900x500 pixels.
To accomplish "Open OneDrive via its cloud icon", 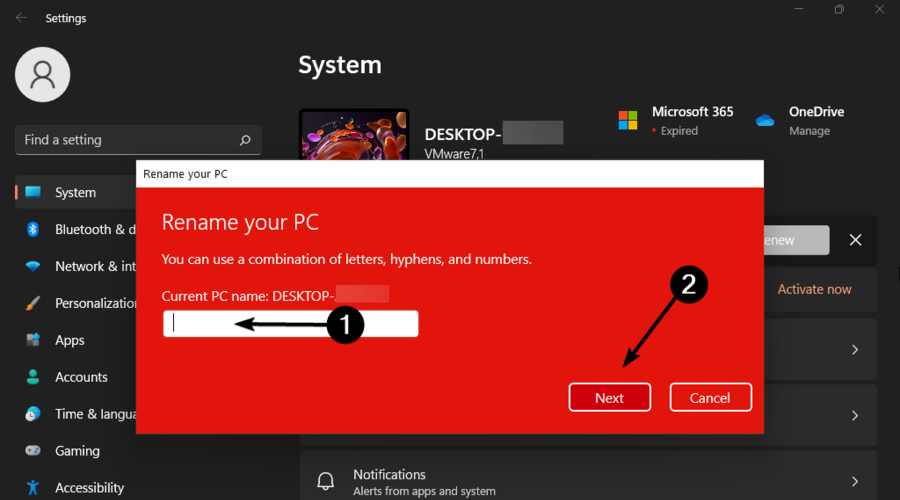I will coord(766,121).
